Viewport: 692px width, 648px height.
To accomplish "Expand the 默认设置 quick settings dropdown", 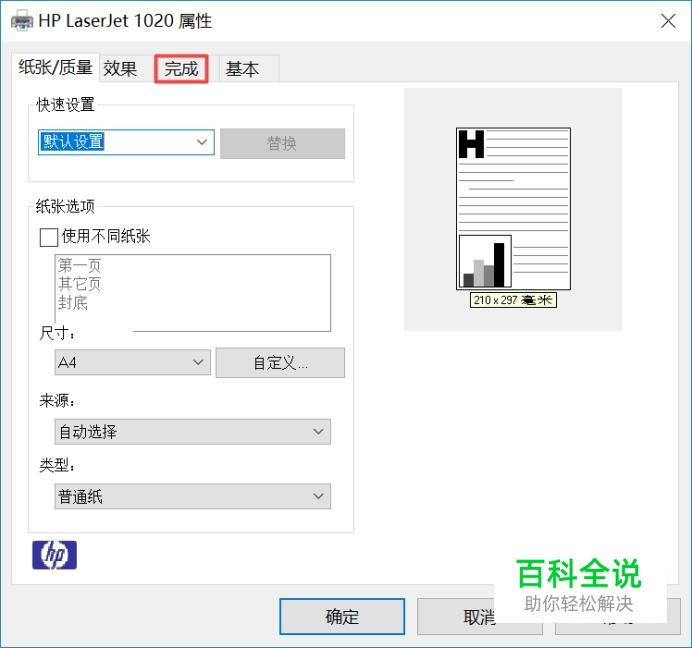I will pos(126,142).
